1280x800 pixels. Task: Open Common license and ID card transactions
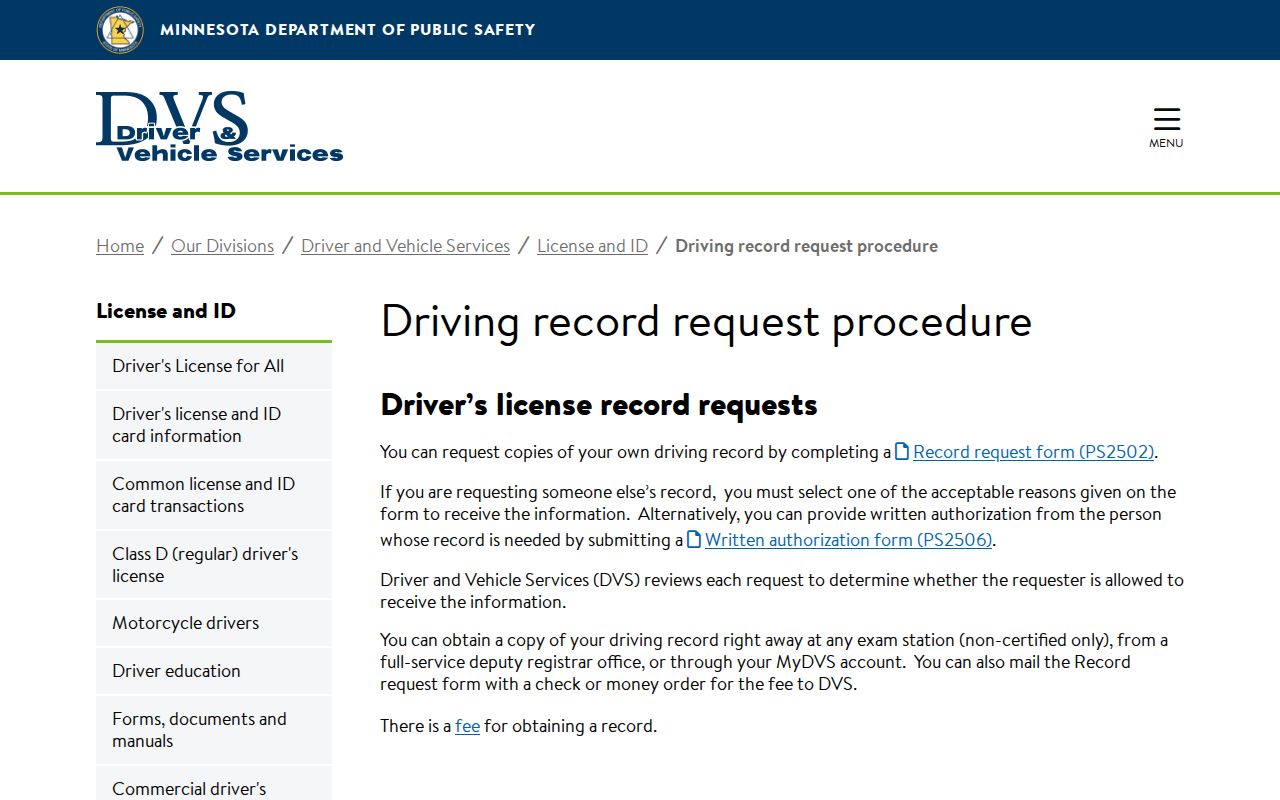click(214, 495)
